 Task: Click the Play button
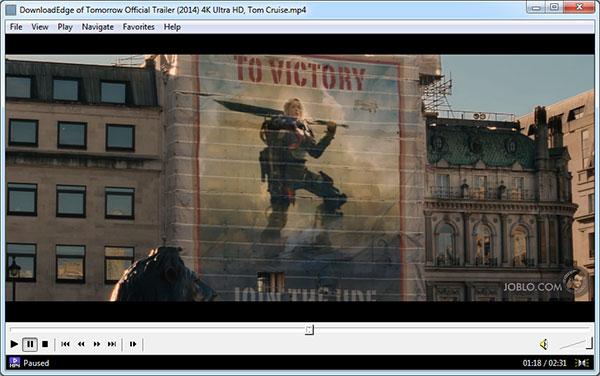(x=14, y=344)
